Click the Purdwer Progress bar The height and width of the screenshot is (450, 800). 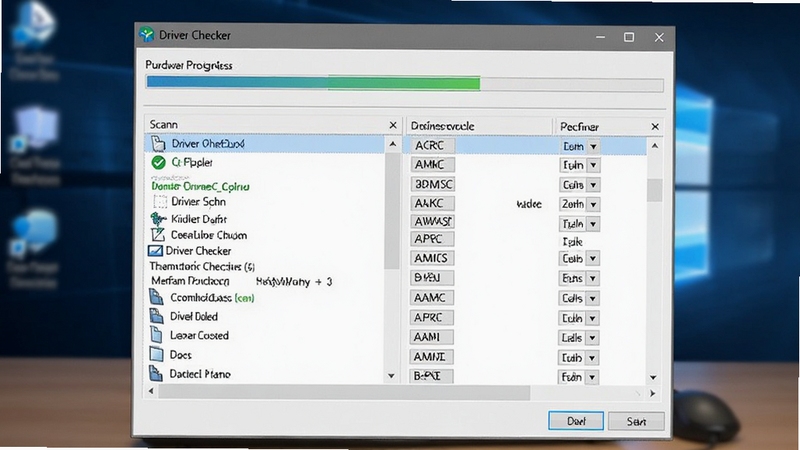click(405, 83)
